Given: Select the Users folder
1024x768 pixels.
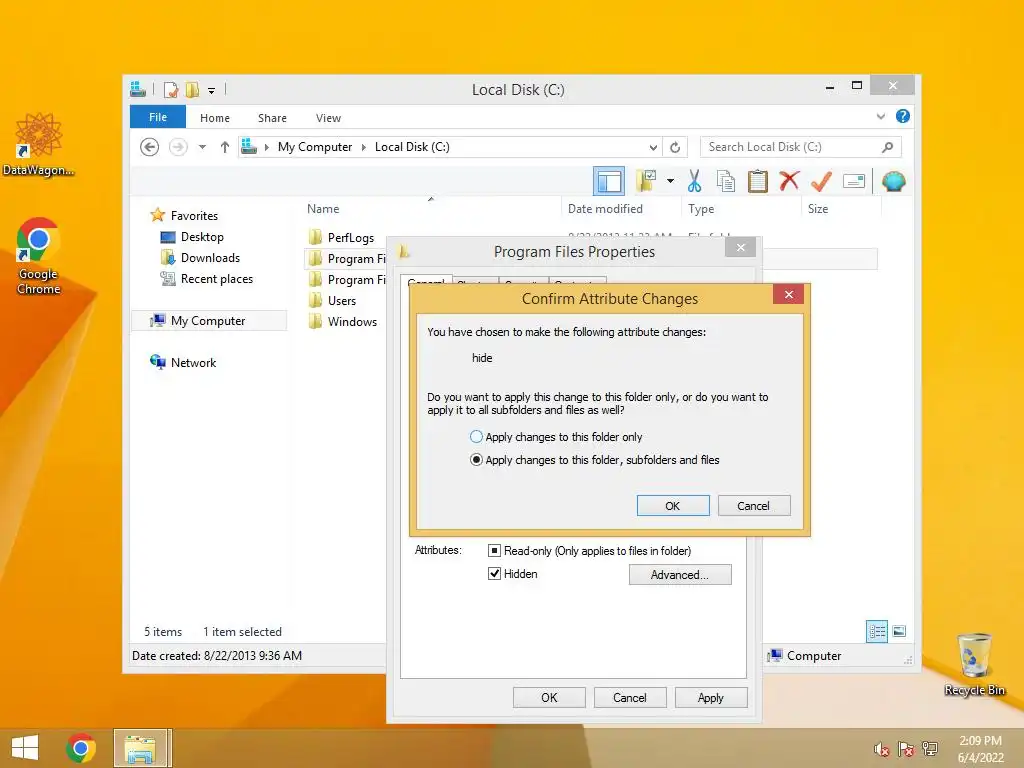Looking at the screenshot, I should 342,300.
